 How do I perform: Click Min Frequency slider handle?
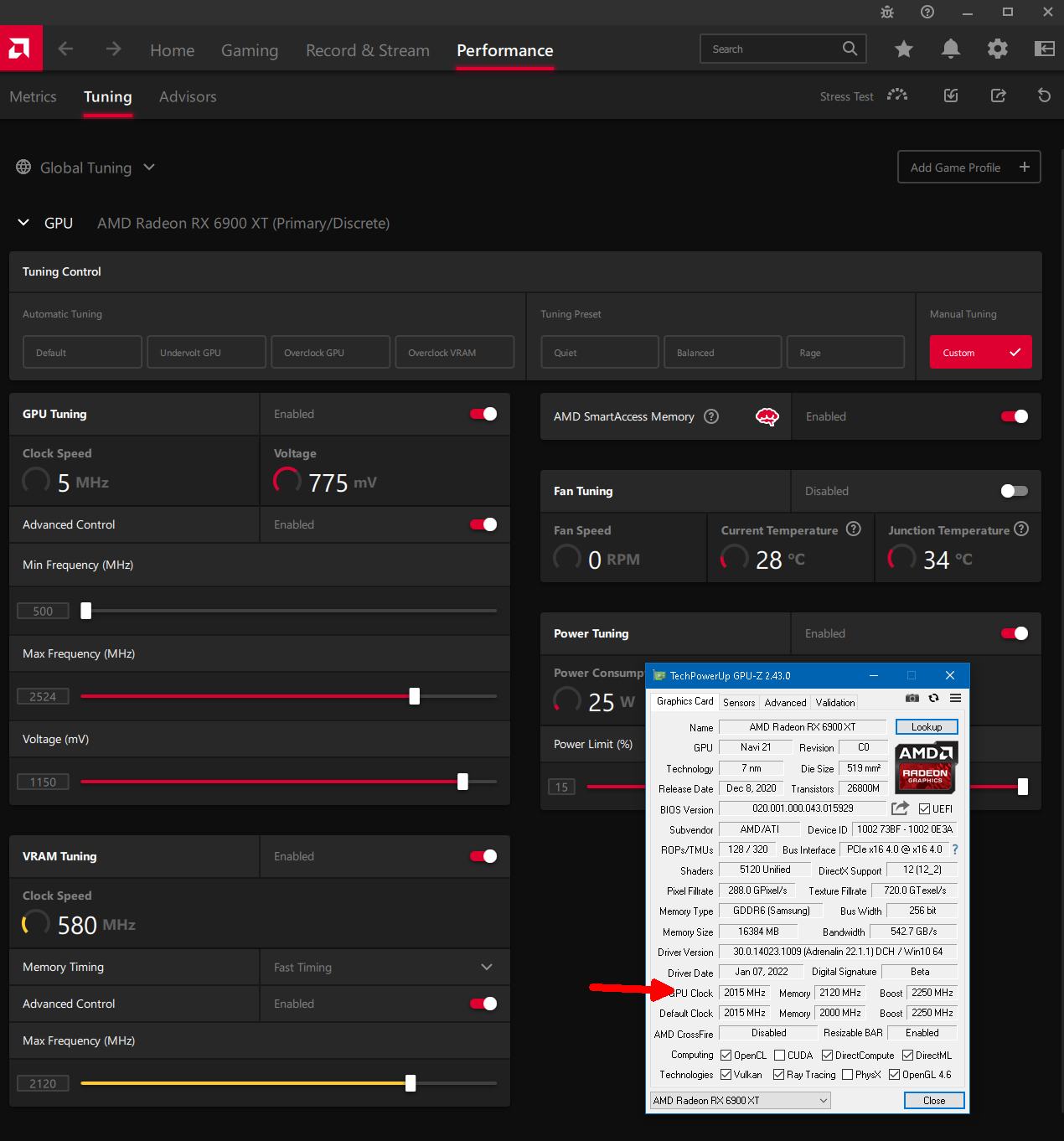(x=85, y=611)
